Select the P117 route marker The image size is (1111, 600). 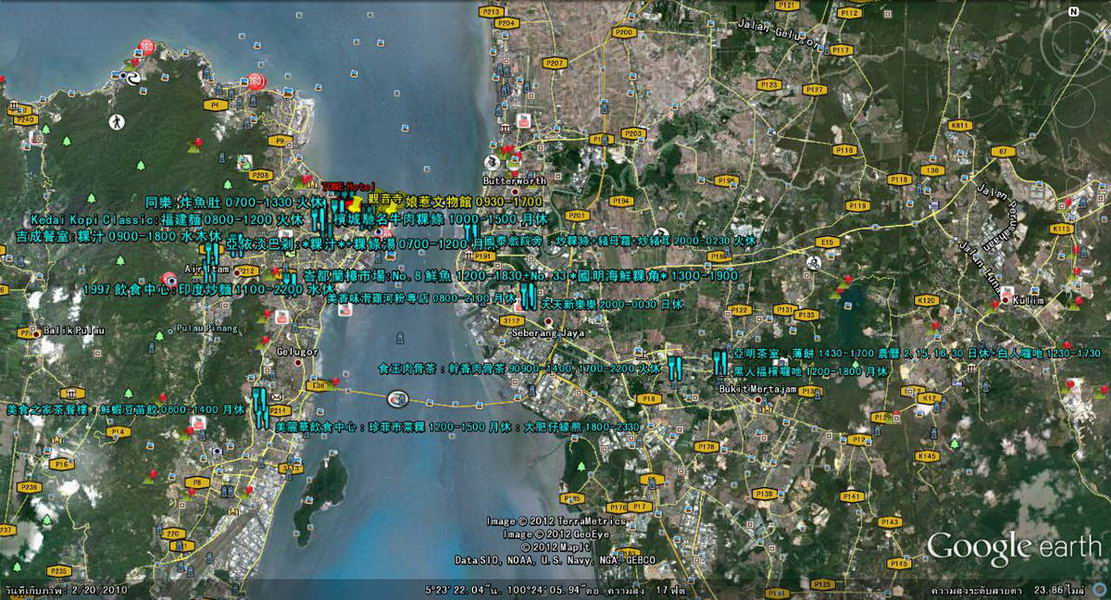(x=840, y=50)
